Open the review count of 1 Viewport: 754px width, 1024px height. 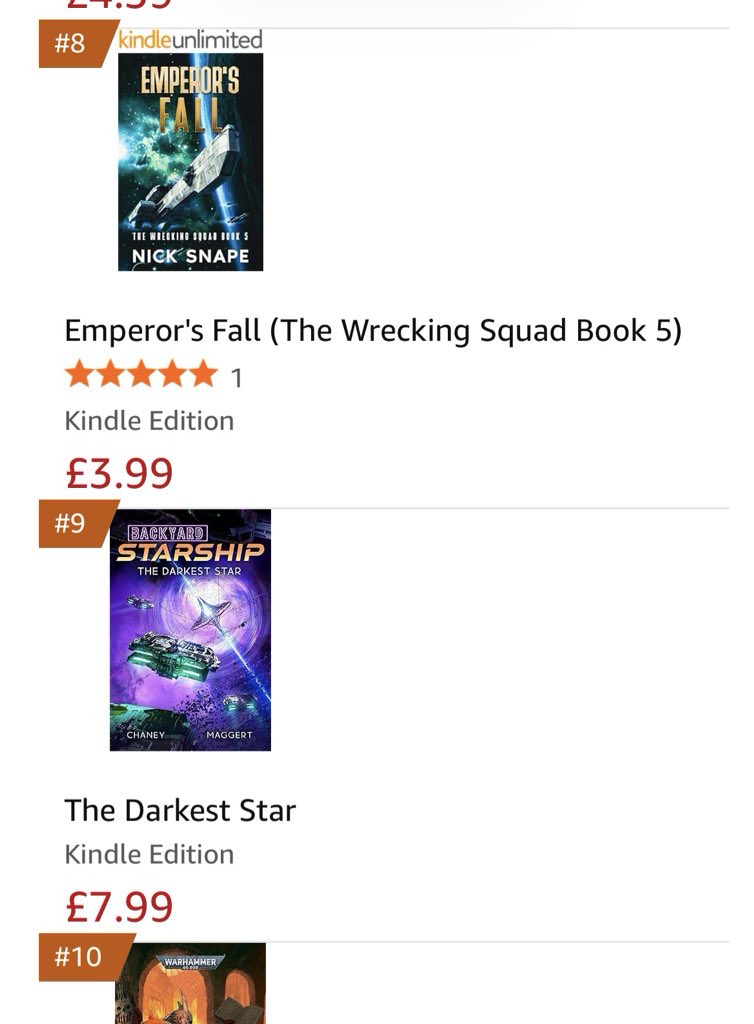236,377
